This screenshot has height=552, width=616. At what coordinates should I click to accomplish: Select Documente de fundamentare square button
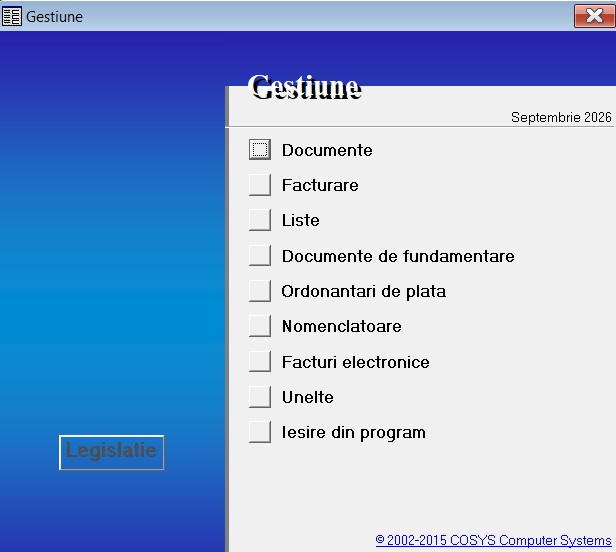point(260,255)
